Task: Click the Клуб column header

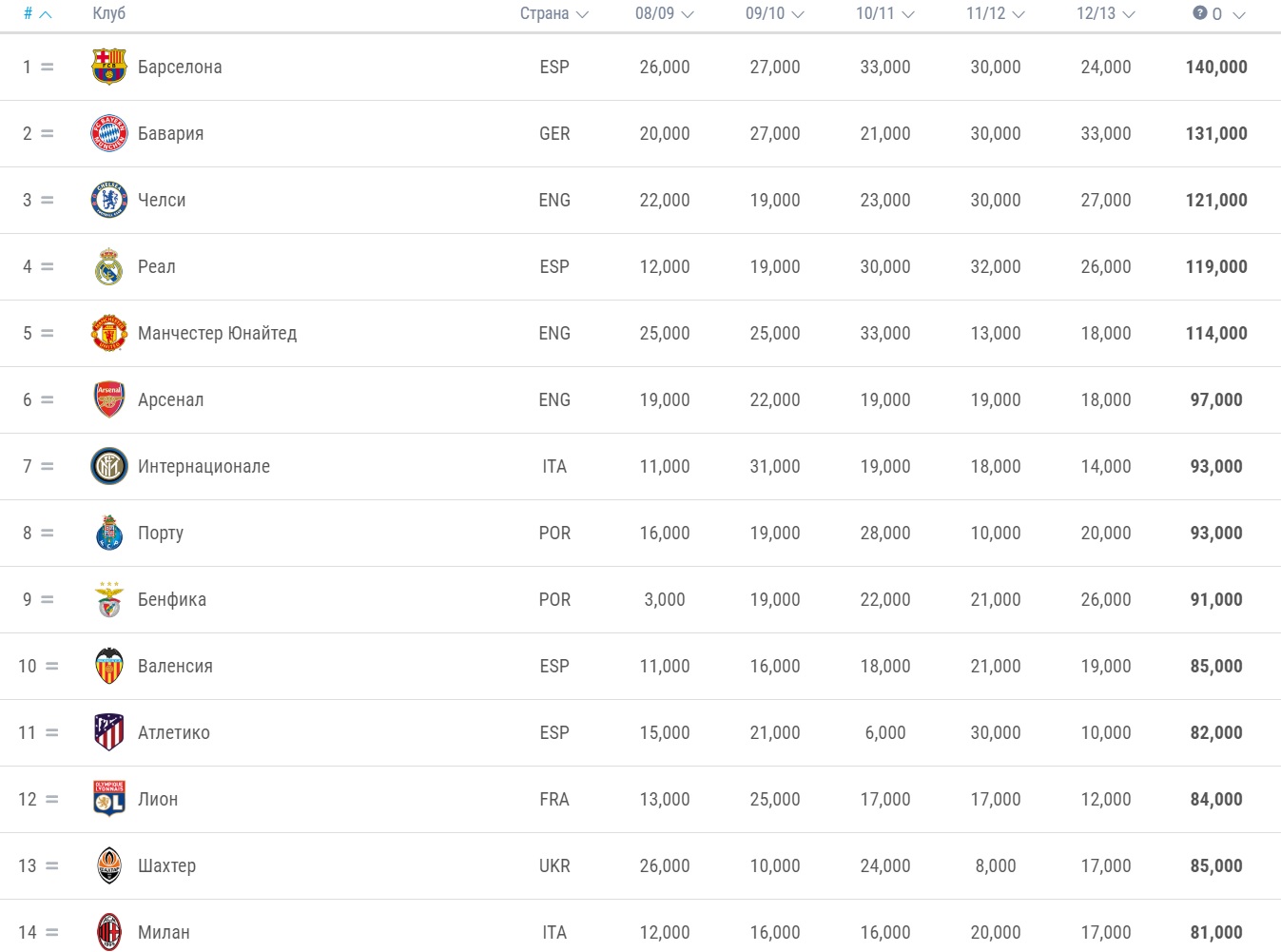Action: [x=109, y=13]
